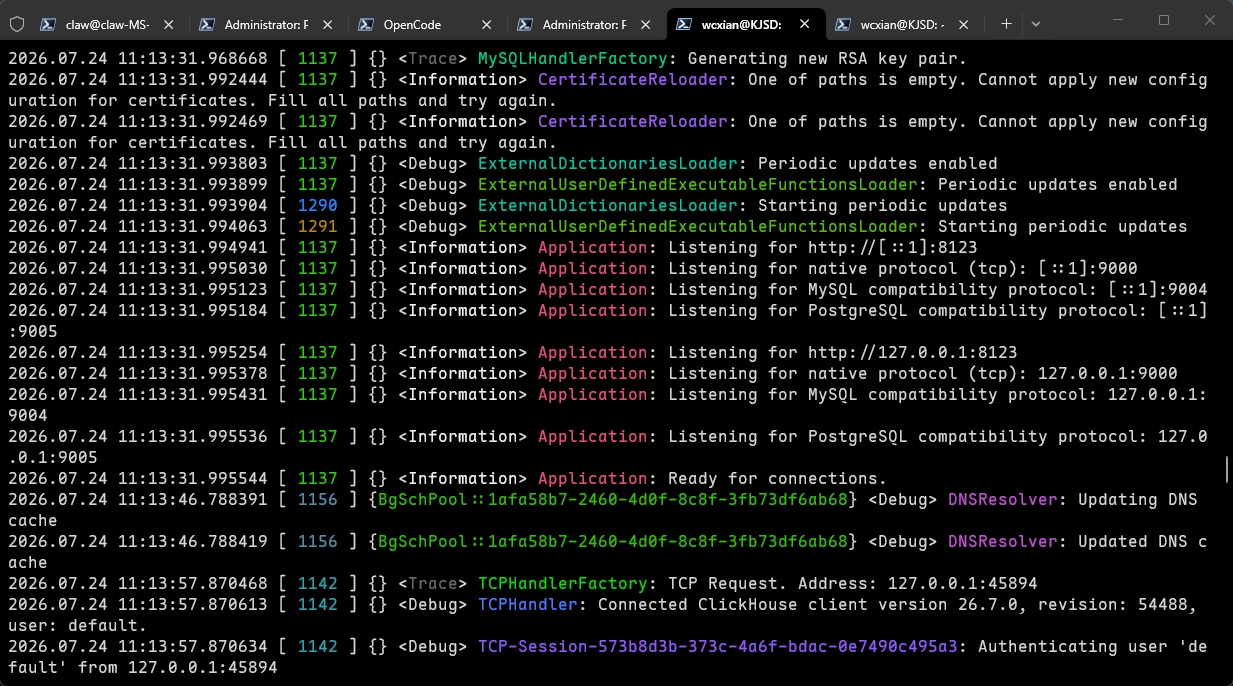Click the text "MySQLHandlerFactory"

(x=573, y=59)
